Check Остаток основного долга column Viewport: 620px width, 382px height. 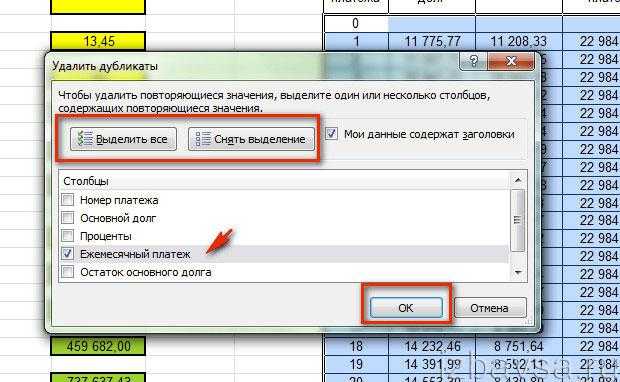(x=68, y=272)
